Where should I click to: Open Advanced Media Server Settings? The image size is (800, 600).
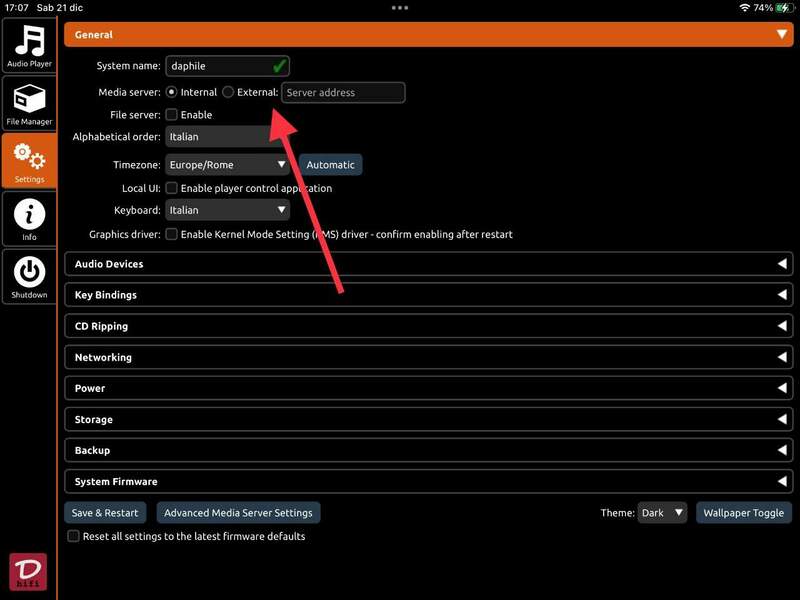point(238,513)
